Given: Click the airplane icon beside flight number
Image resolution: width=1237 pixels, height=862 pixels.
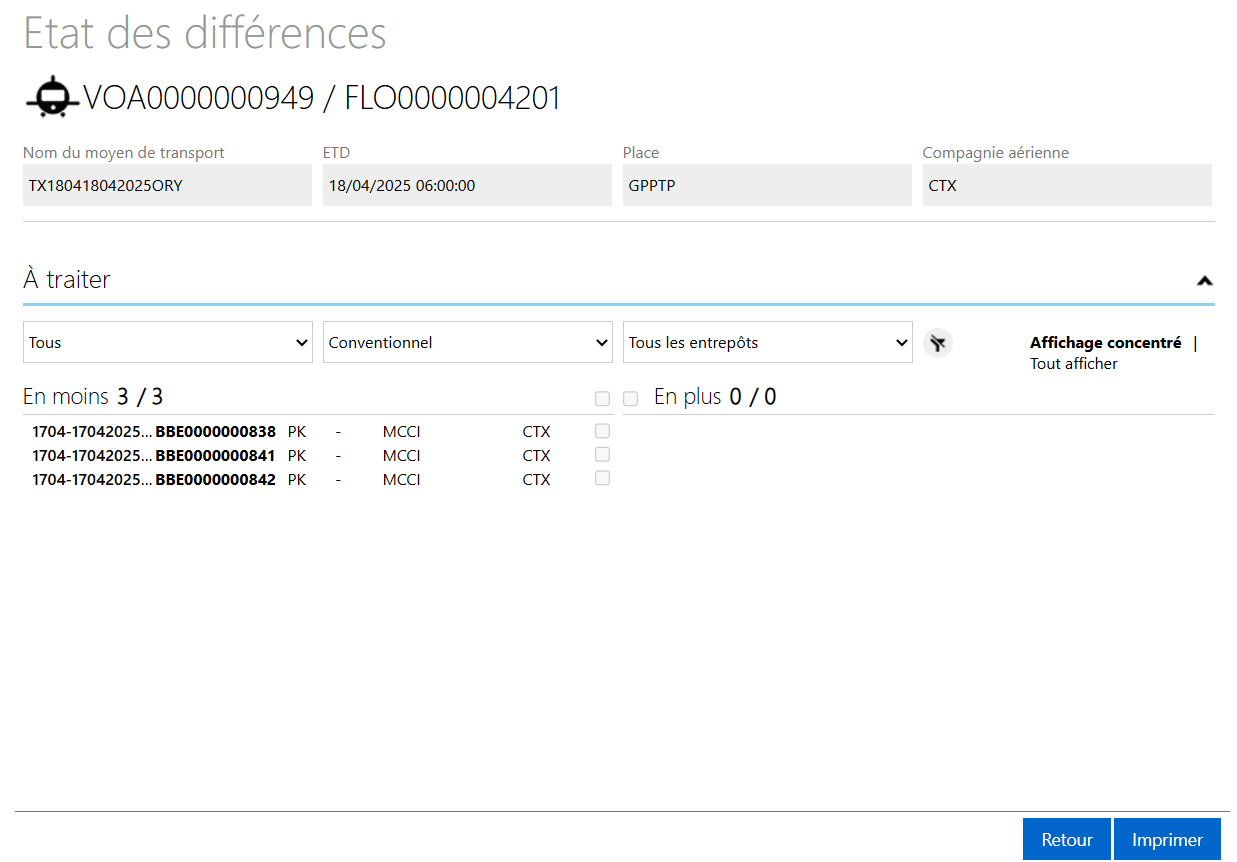Looking at the screenshot, I should (x=52, y=98).
